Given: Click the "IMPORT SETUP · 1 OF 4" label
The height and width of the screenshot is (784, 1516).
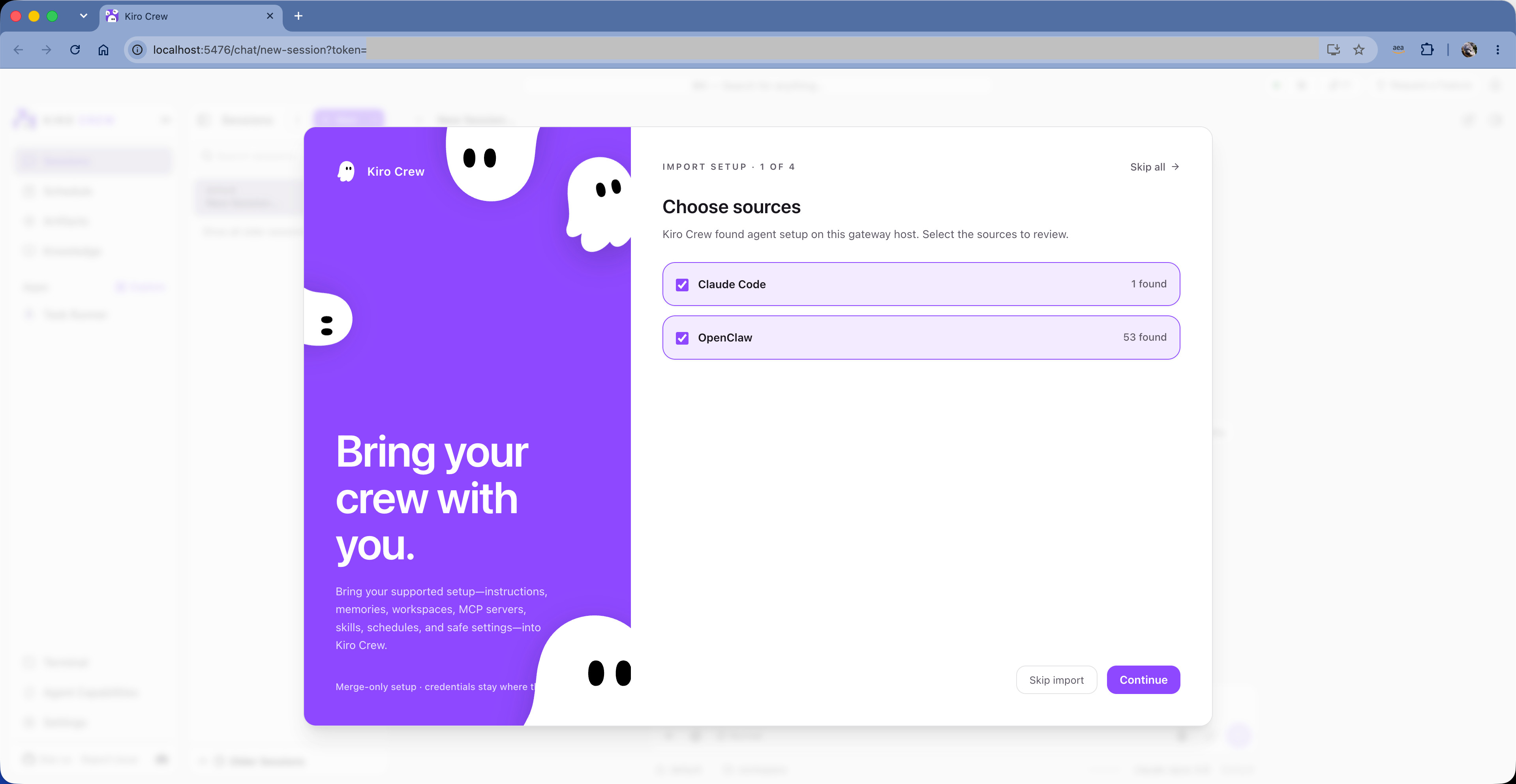Looking at the screenshot, I should 728,167.
